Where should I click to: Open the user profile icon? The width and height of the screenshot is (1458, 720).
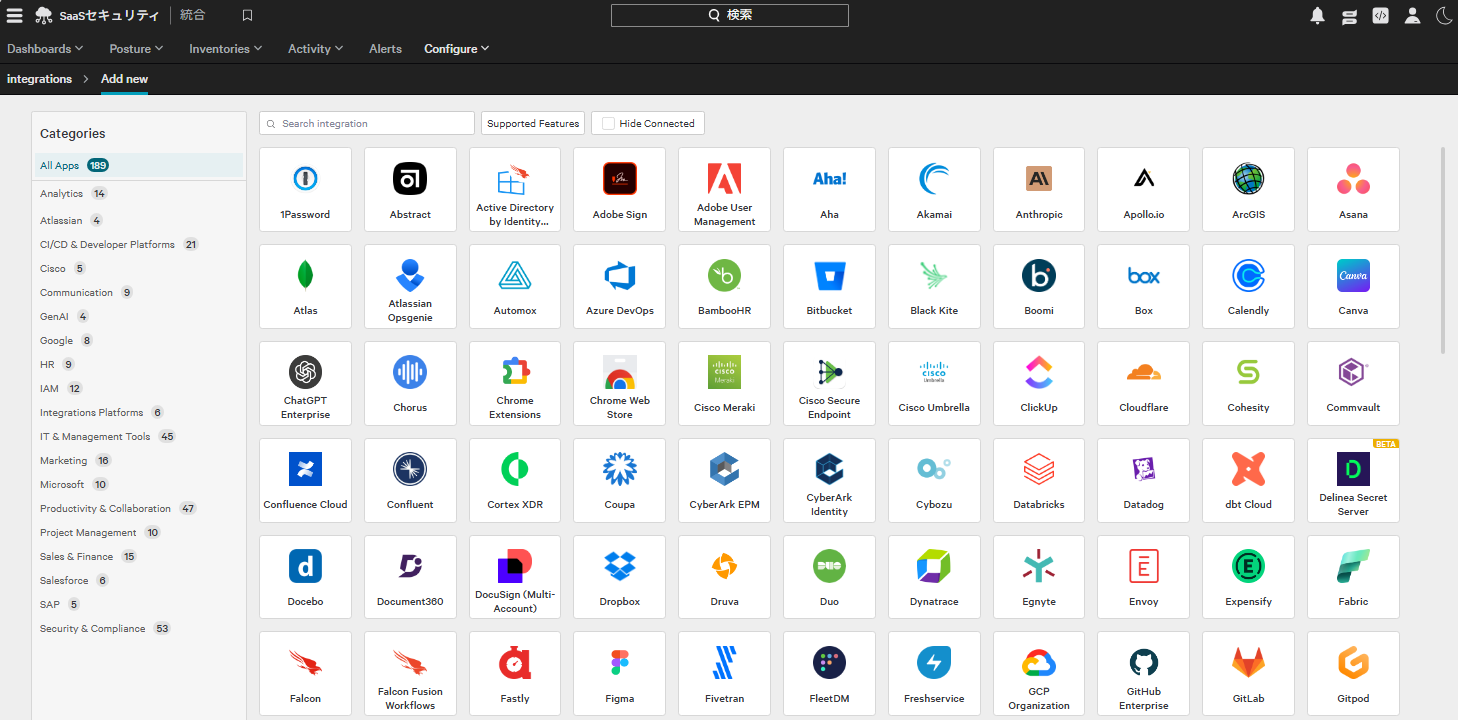pyautogui.click(x=1412, y=15)
